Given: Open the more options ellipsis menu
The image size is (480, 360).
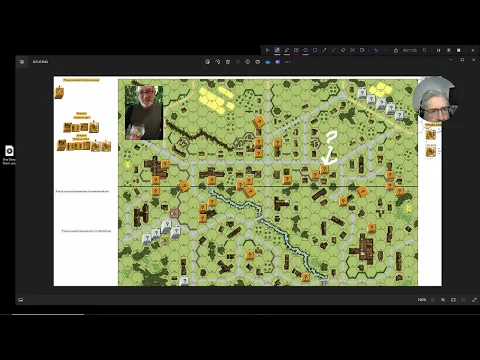Looking at the screenshot, I should (x=288, y=62).
